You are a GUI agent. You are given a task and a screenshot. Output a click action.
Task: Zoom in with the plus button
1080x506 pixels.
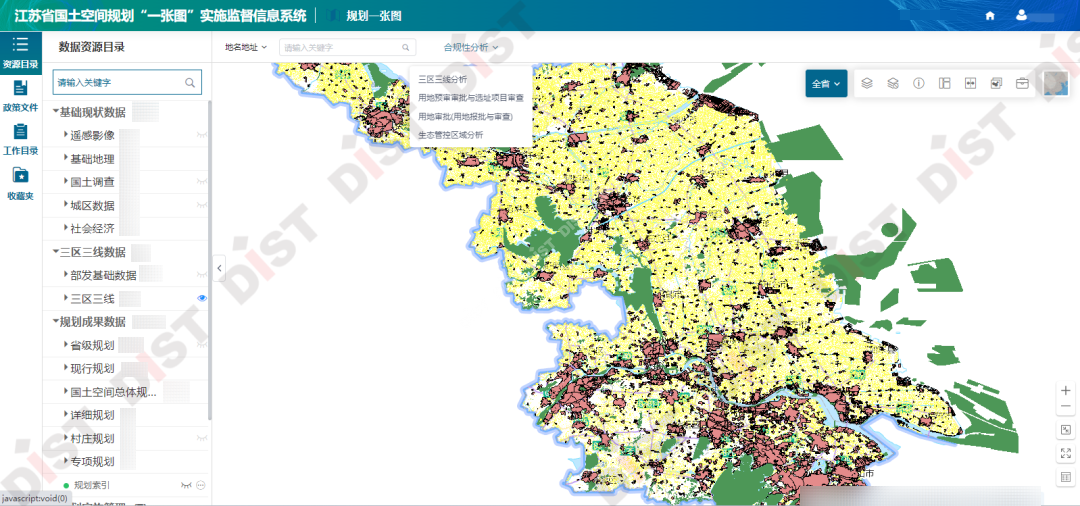pos(1066,390)
